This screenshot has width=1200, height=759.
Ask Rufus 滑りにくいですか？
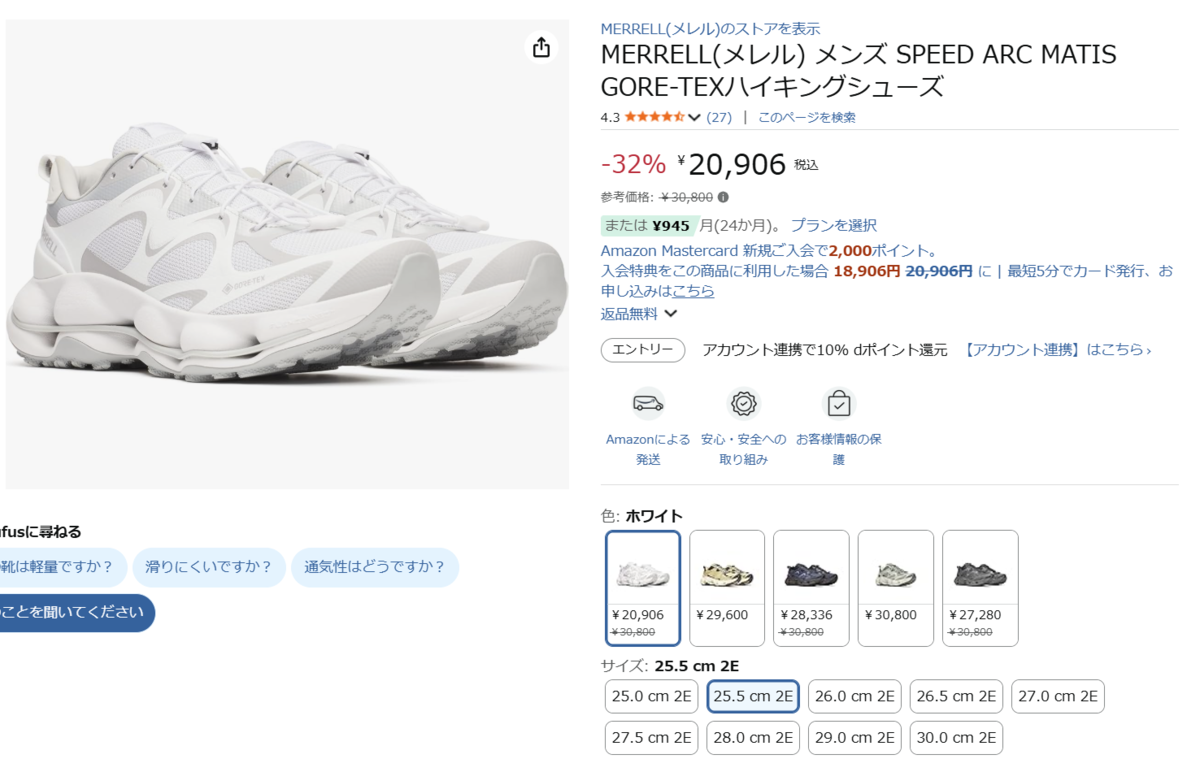tap(209, 567)
